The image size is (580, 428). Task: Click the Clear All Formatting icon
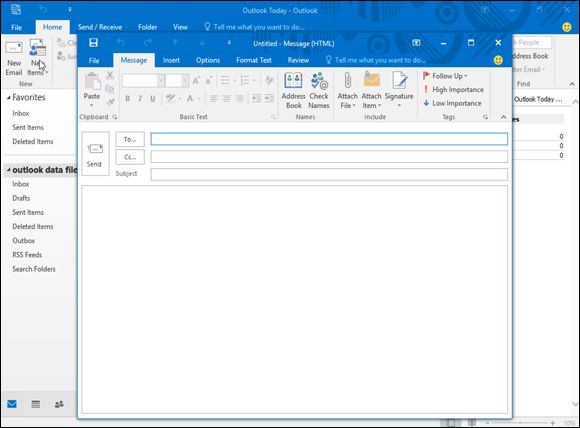coord(269,80)
